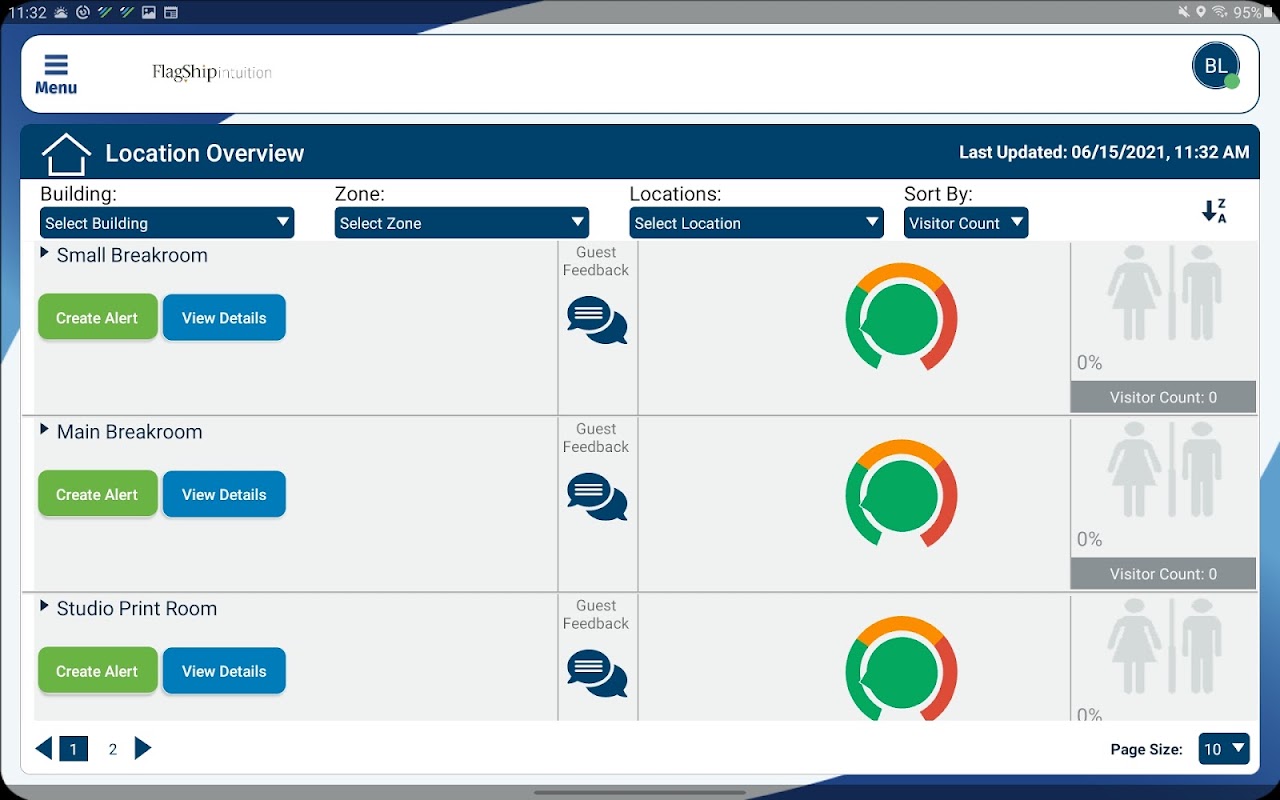The width and height of the screenshot is (1280, 800).
Task: Tap the Wi-Fi icon in status bar
Action: click(1220, 12)
